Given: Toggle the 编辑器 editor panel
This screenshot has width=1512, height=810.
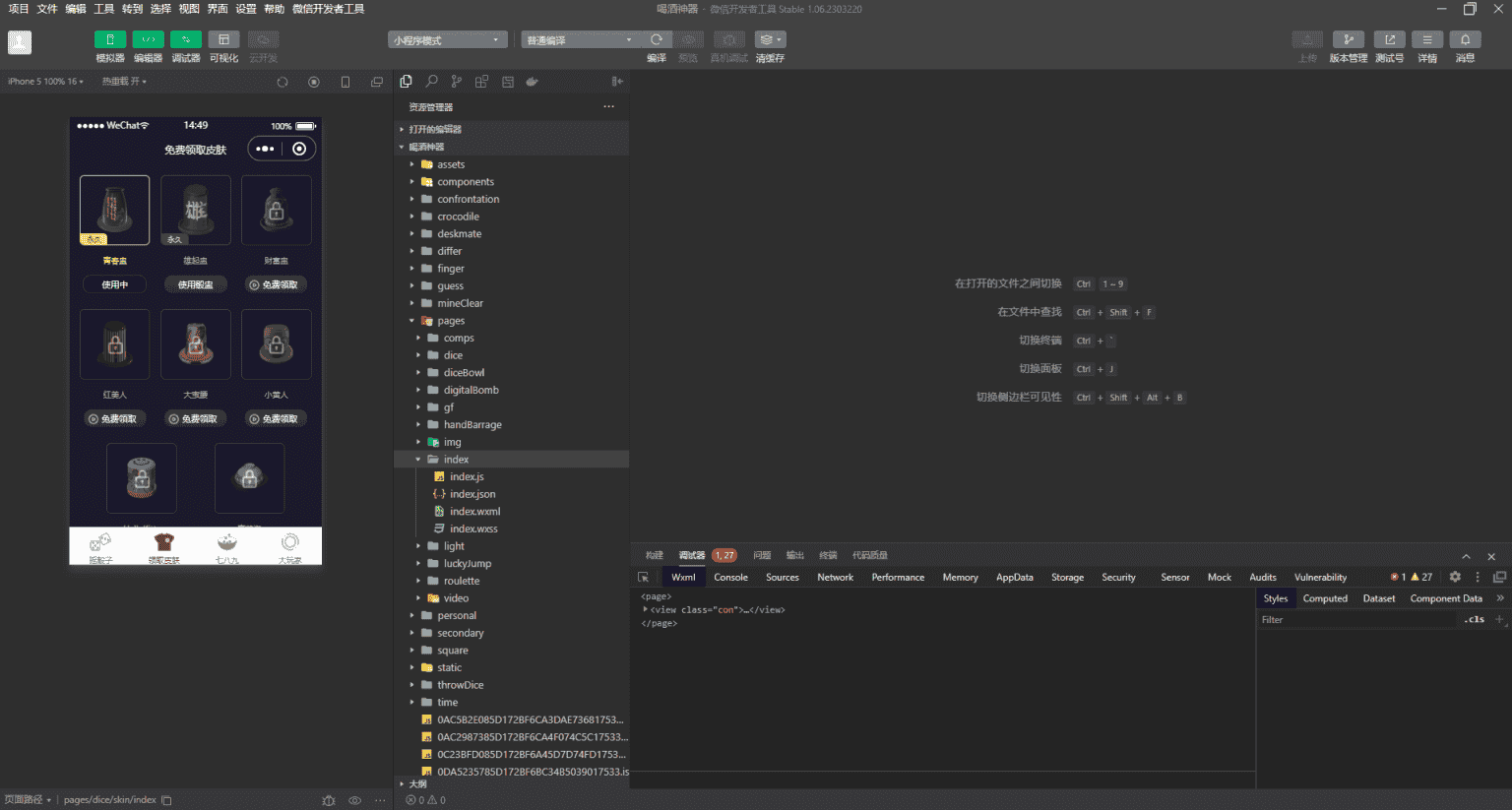Looking at the screenshot, I should 148,40.
